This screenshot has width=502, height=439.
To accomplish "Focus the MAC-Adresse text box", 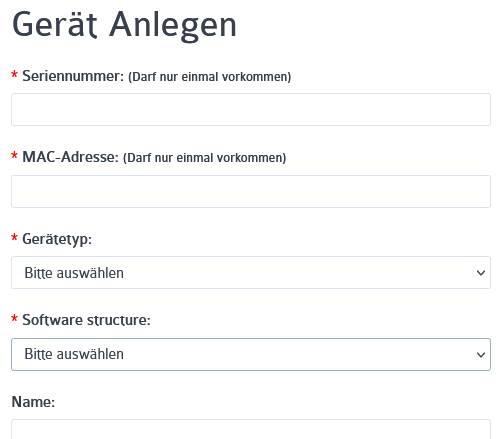I will pos(251,192).
